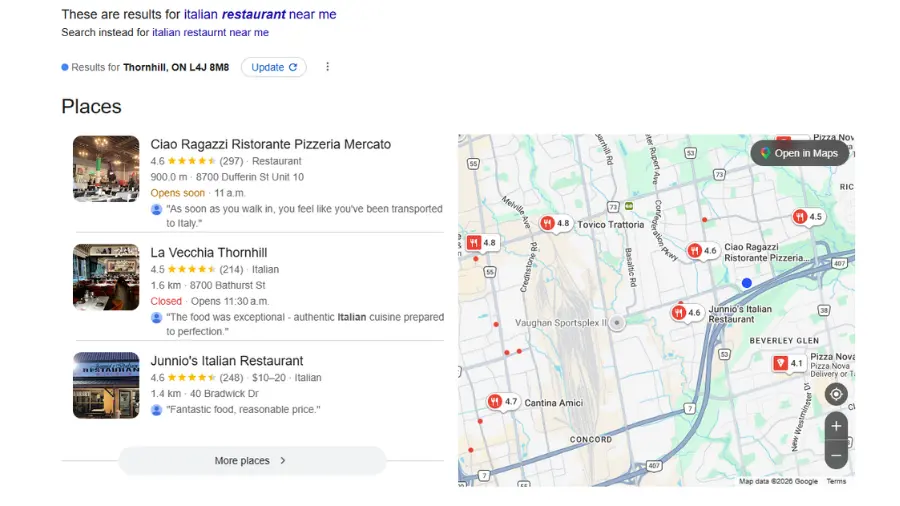Zoom out on the map
The image size is (900, 506).
pyautogui.click(x=836, y=455)
